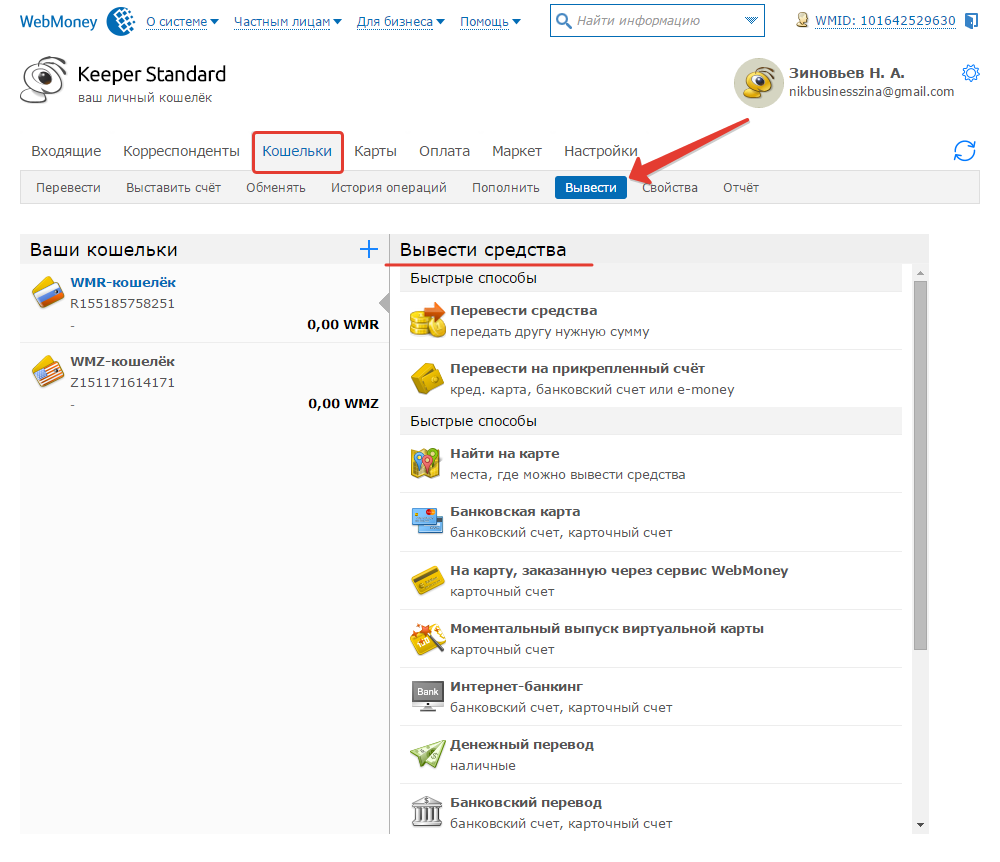
Task: Click the WMR-кошелёк link
Action: pyautogui.click(x=123, y=282)
